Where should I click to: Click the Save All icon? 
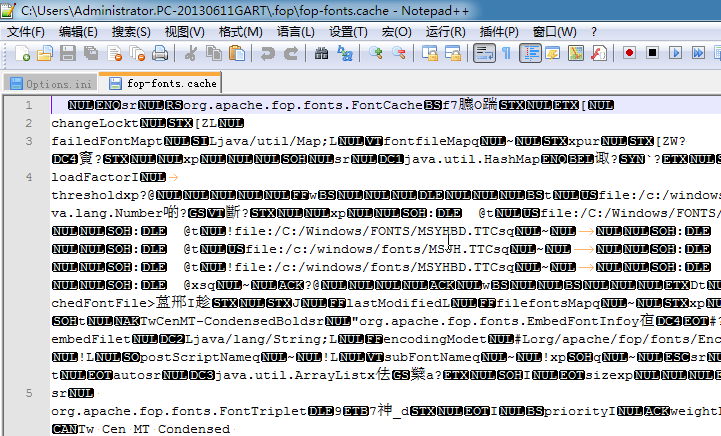[91, 53]
